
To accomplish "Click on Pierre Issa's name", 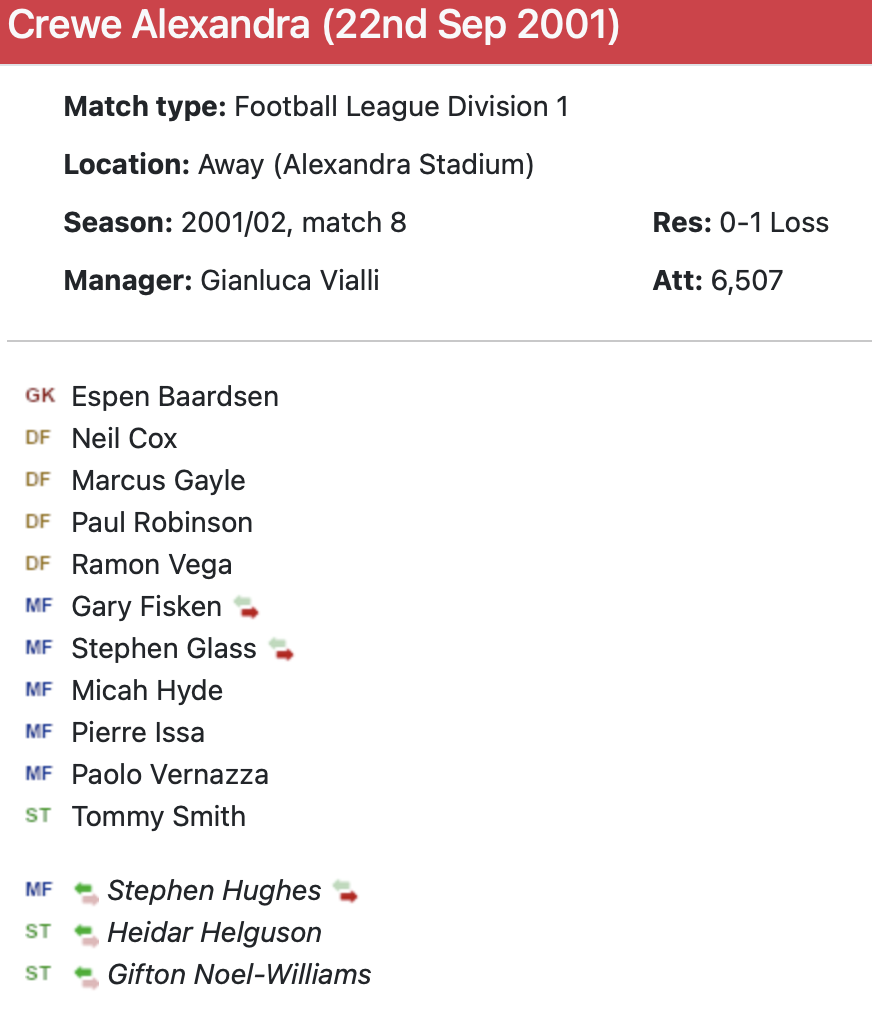I will pos(138,732).
